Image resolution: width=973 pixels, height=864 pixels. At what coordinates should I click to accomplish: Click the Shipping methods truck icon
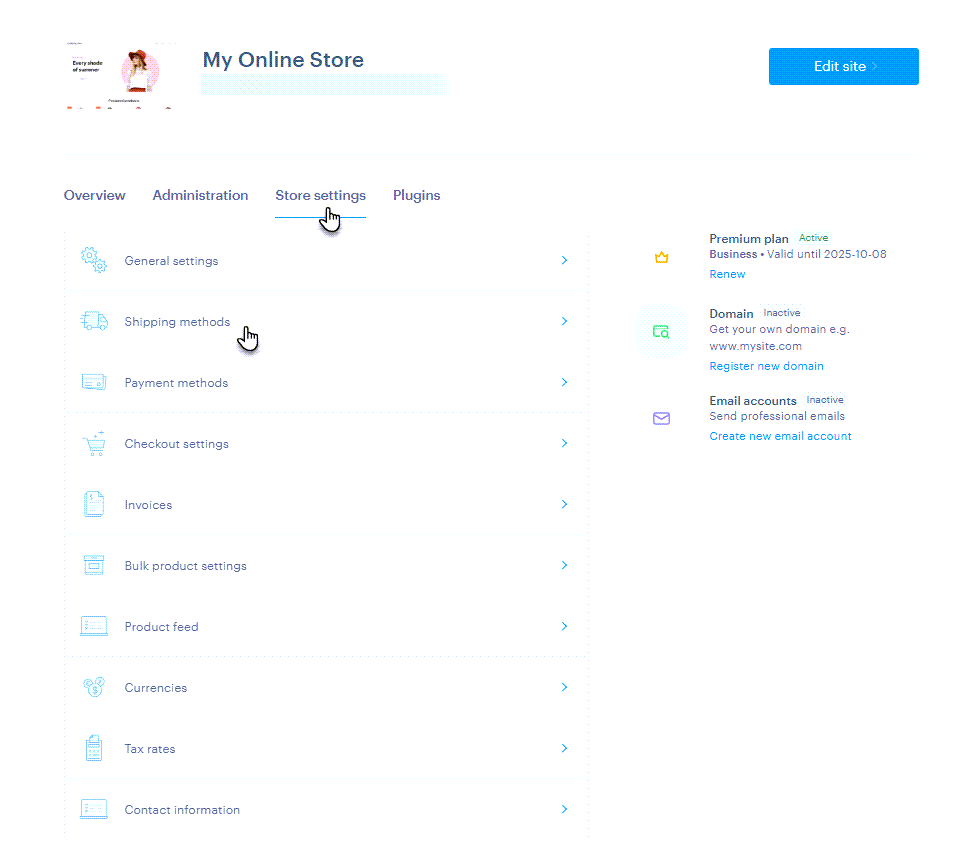94,321
